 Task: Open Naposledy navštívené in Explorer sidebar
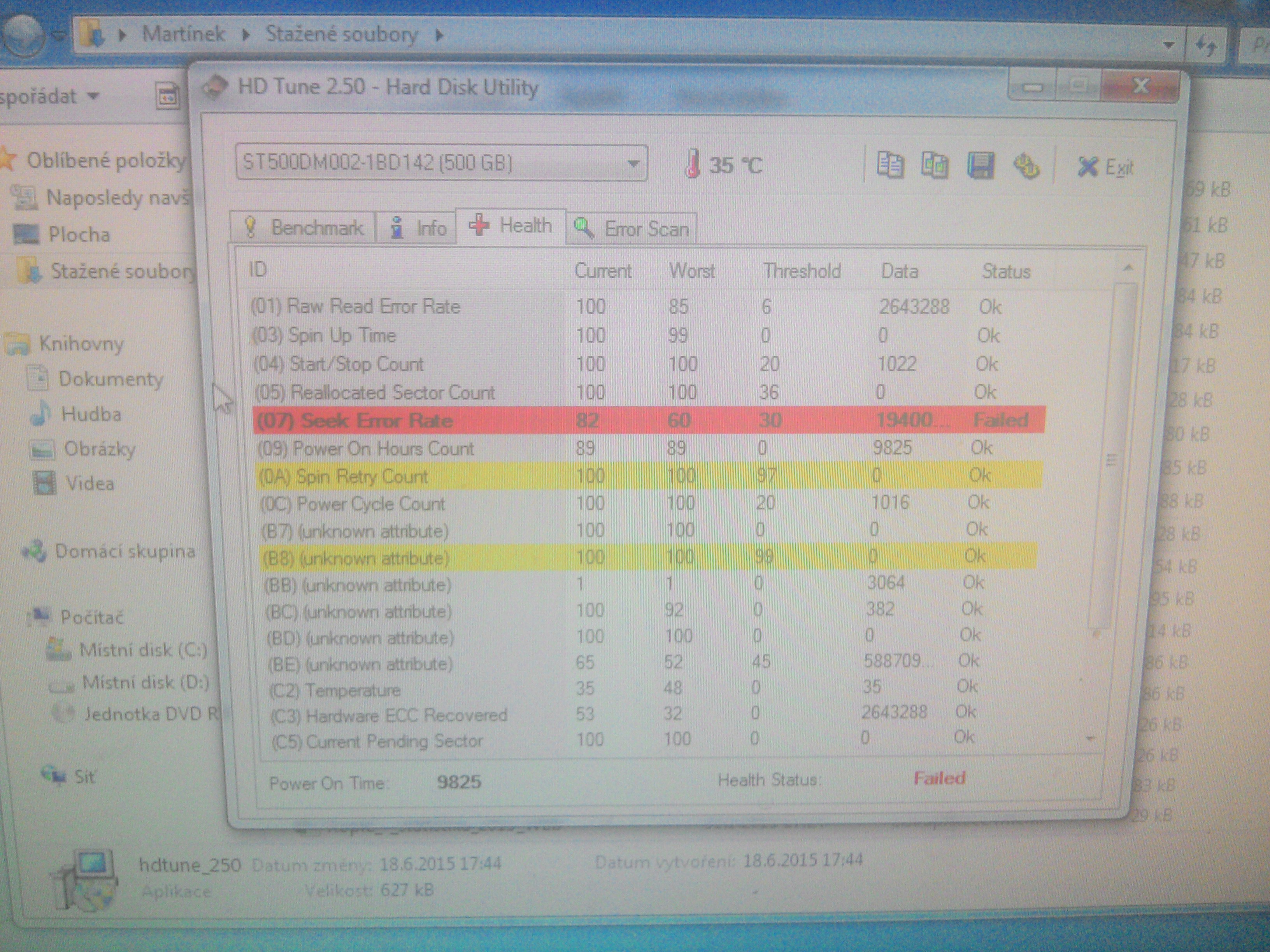point(117,198)
